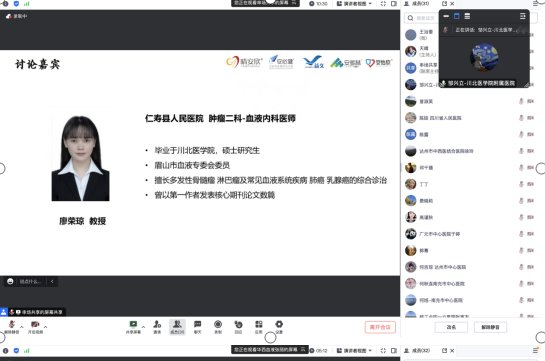Open audio options arrow beside microphone

click(22, 327)
